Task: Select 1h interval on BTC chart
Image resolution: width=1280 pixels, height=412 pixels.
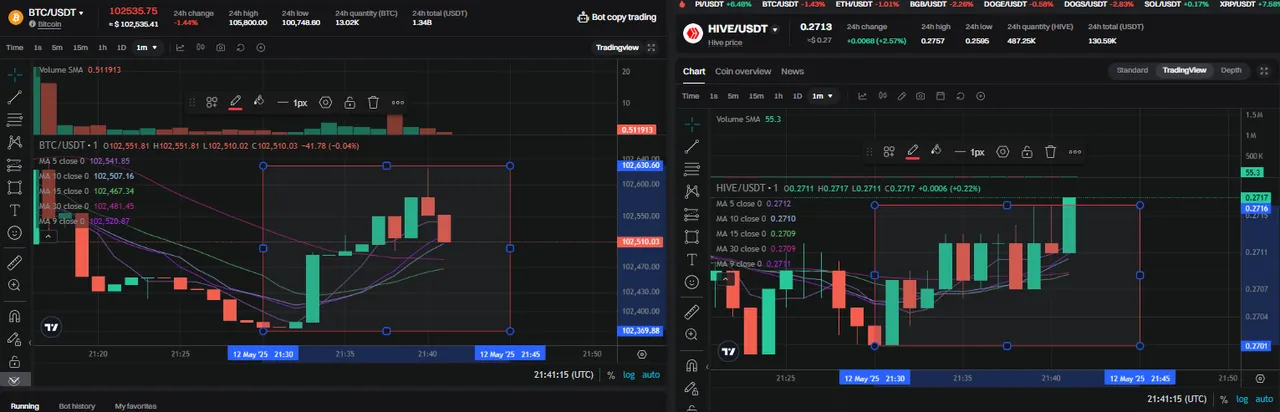Action: [102, 47]
